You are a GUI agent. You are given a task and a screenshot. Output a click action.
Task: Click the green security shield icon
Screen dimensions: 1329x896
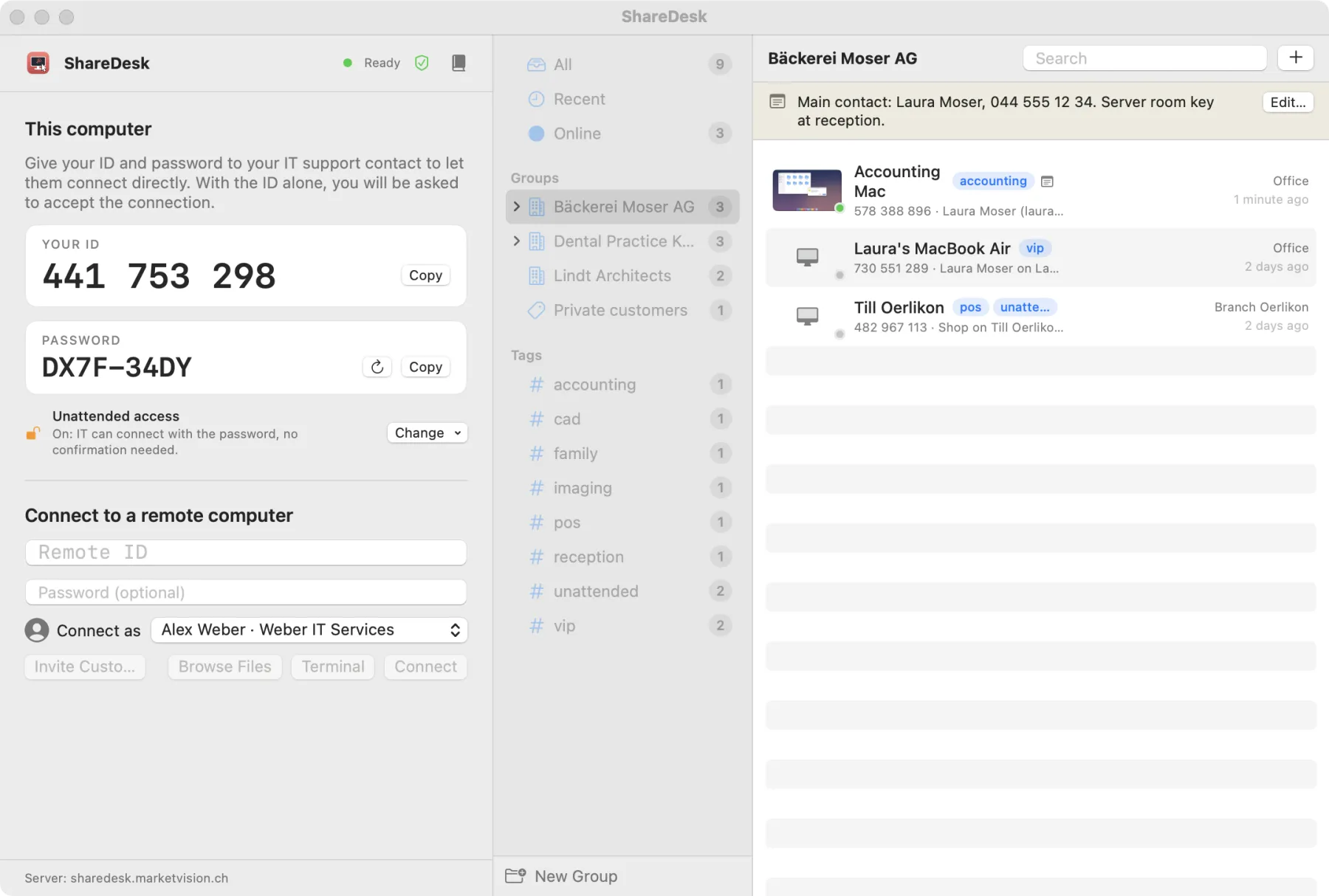(422, 63)
